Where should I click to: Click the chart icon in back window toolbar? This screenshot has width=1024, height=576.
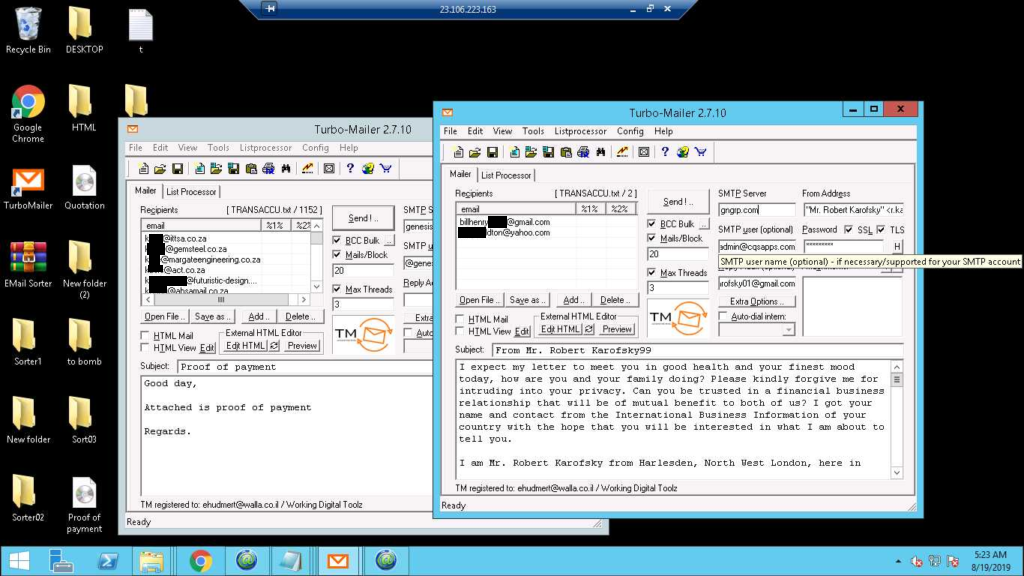click(x=308, y=168)
